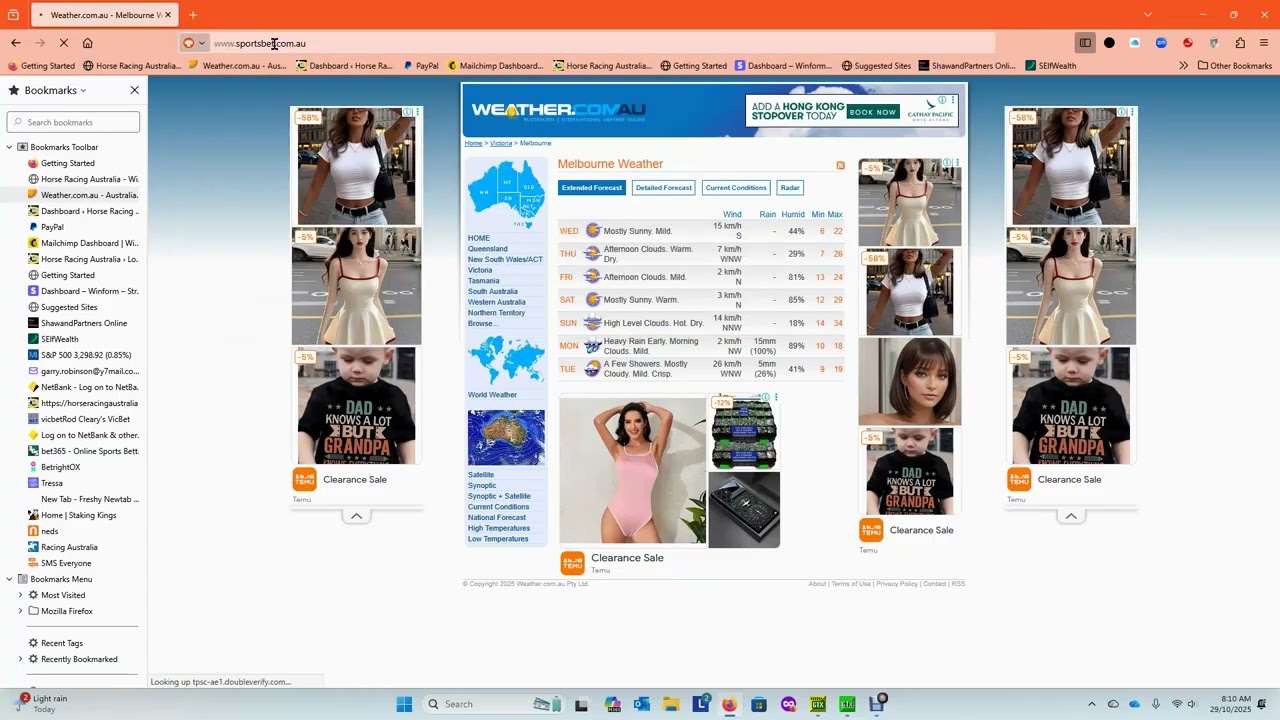Close the Weather.com.au tab

pos(170,15)
